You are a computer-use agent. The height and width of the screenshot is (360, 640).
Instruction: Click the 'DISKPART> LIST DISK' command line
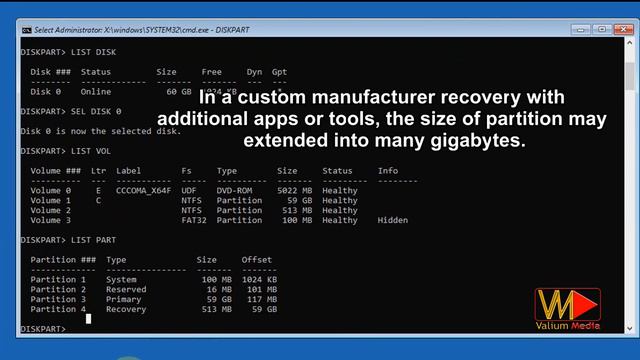(68, 52)
